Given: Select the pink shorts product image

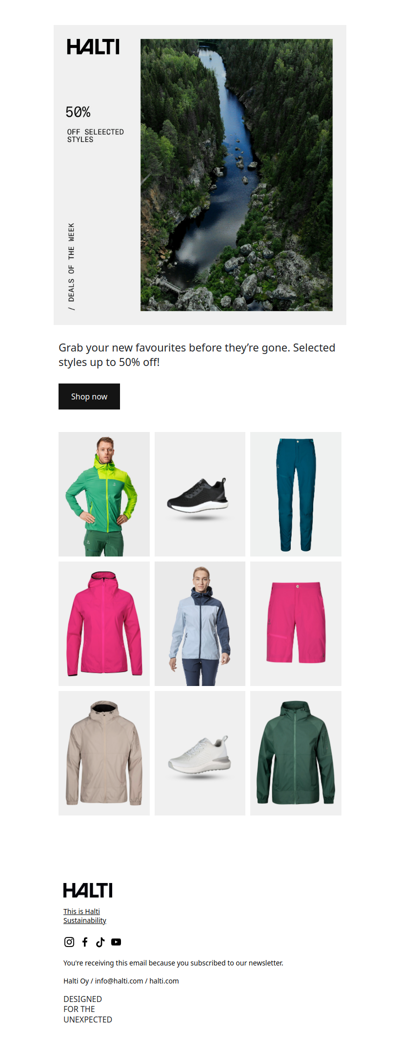Looking at the screenshot, I should click(x=296, y=623).
